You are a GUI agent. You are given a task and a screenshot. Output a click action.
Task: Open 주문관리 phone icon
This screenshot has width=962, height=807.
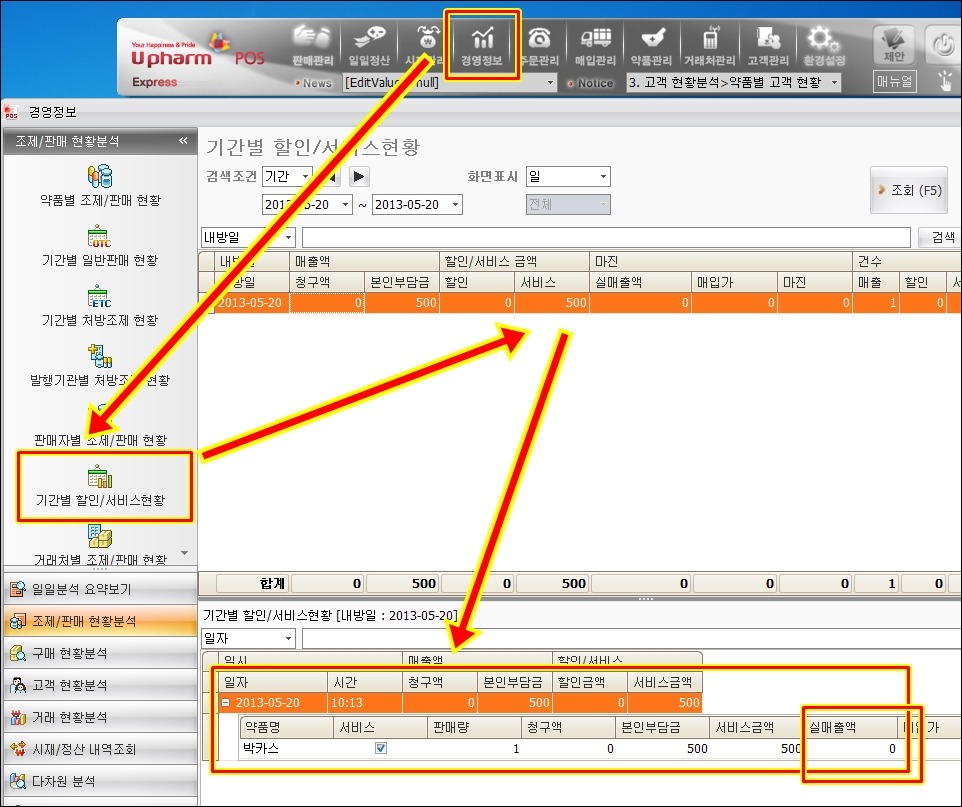(x=539, y=45)
